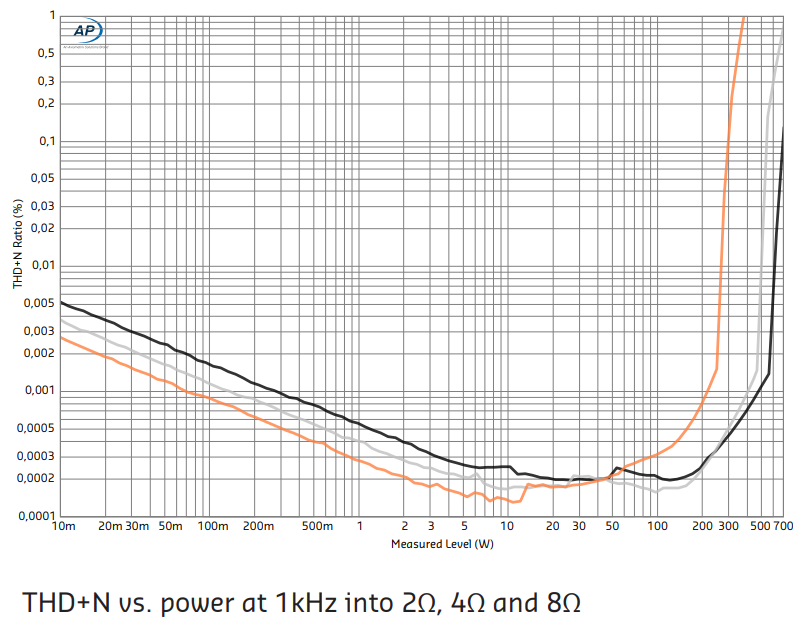Viewport: 800px width, 634px height.
Task: Click the '30m' x-axis tick label
Action: (137, 526)
